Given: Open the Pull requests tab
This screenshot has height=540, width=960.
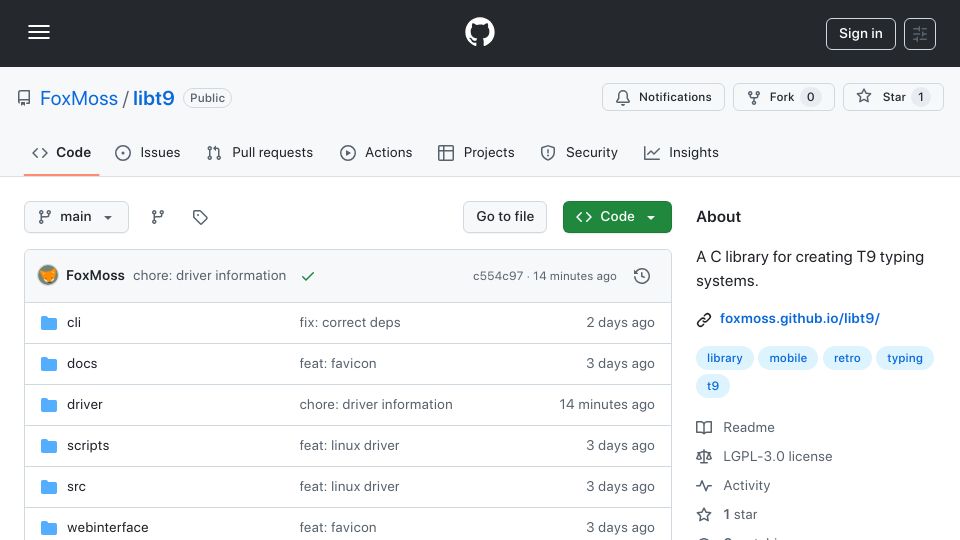Looking at the screenshot, I should [260, 152].
